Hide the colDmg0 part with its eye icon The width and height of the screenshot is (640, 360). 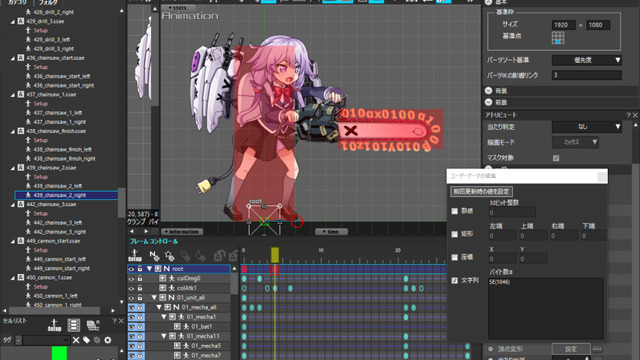131,278
